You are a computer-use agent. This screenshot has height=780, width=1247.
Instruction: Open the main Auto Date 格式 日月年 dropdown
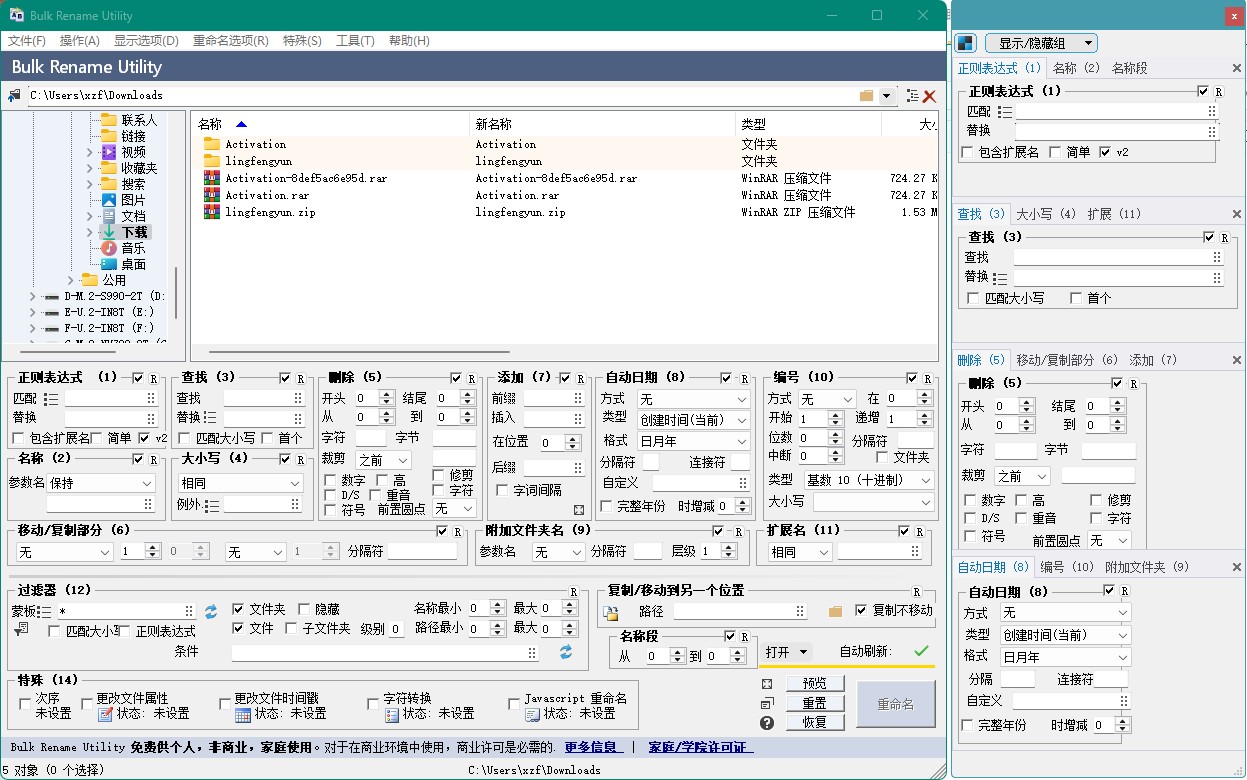pyautogui.click(x=693, y=441)
